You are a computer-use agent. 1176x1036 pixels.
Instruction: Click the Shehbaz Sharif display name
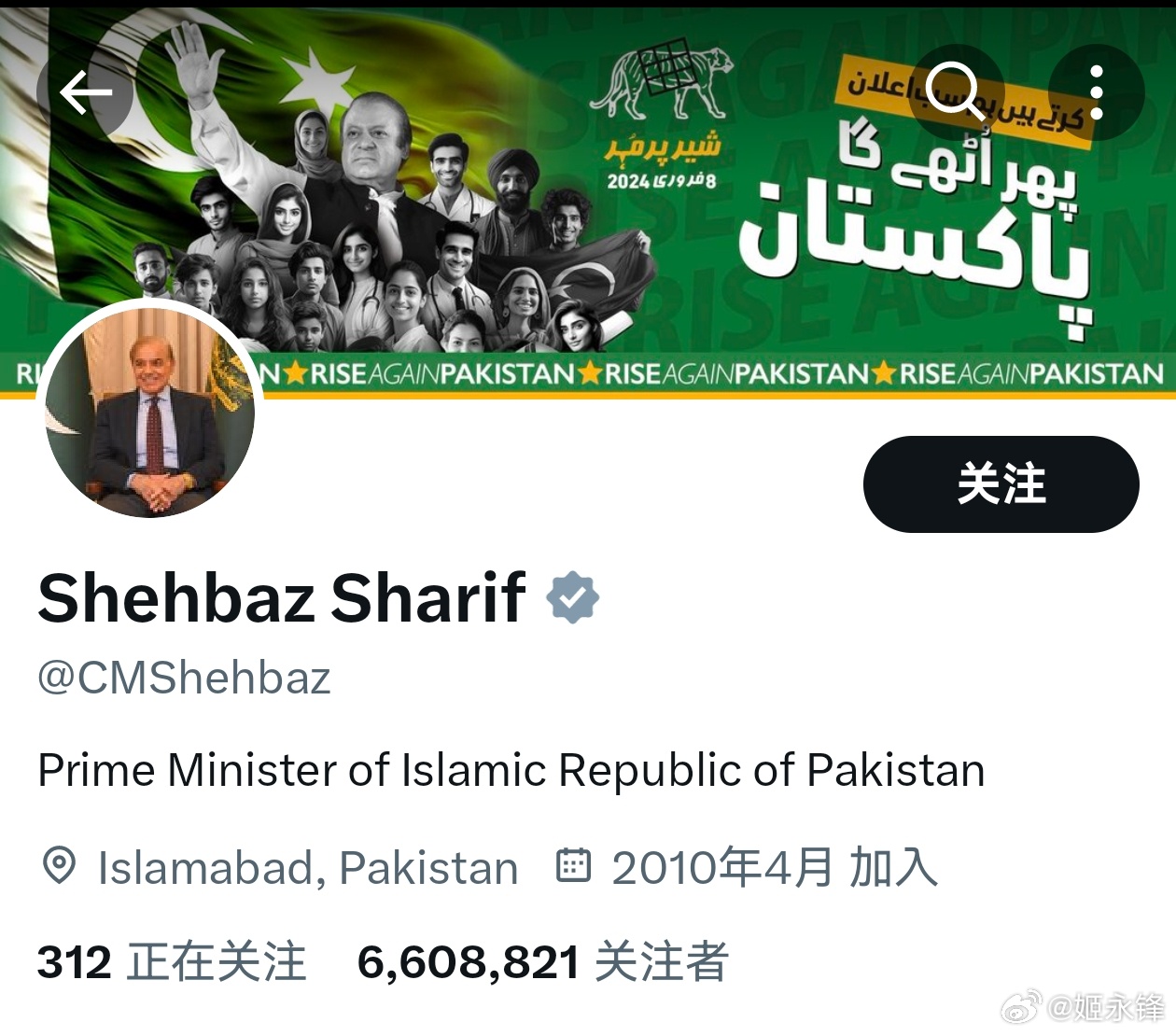point(282,598)
